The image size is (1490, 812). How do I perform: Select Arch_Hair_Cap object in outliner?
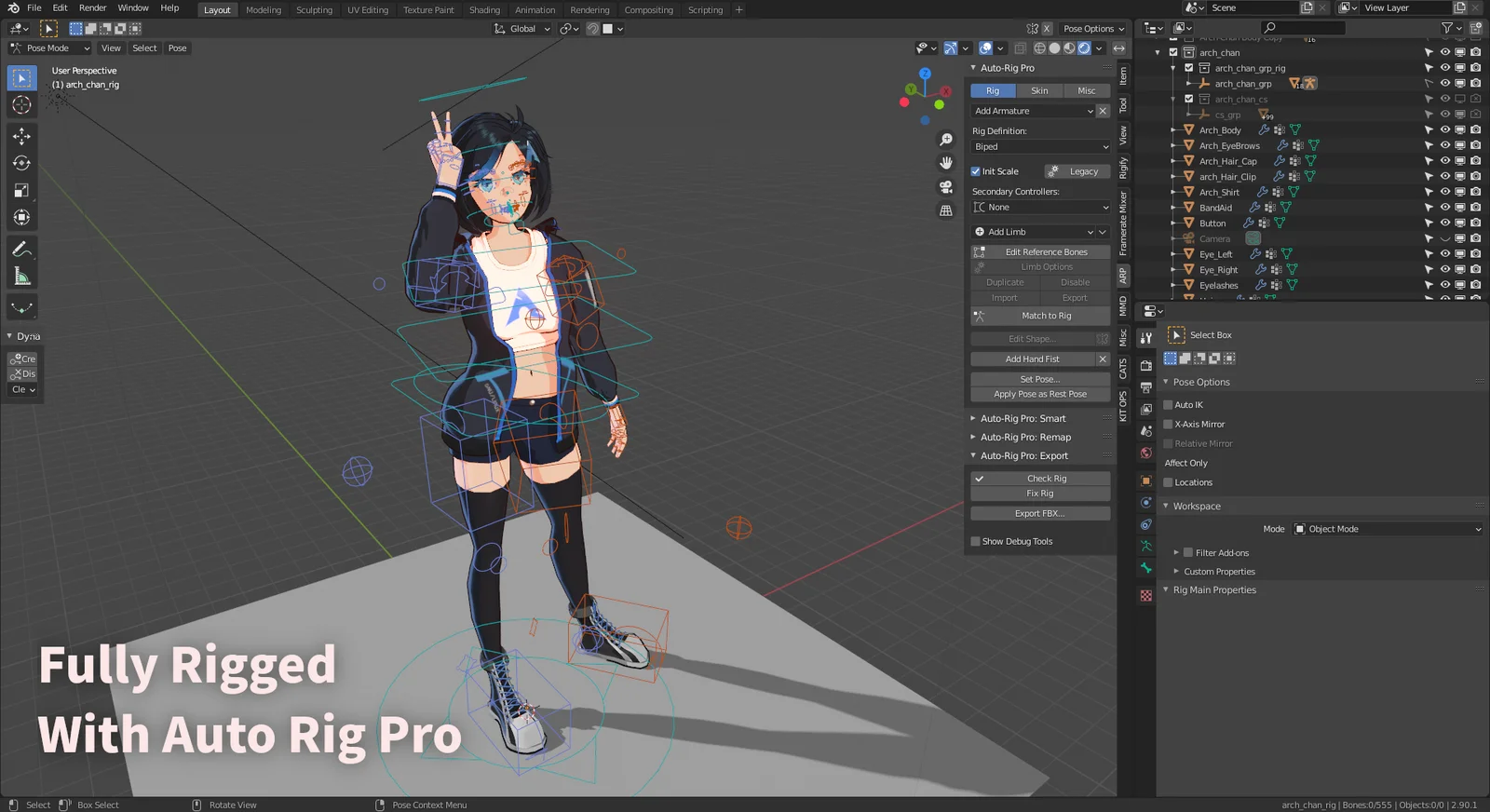coord(1227,161)
